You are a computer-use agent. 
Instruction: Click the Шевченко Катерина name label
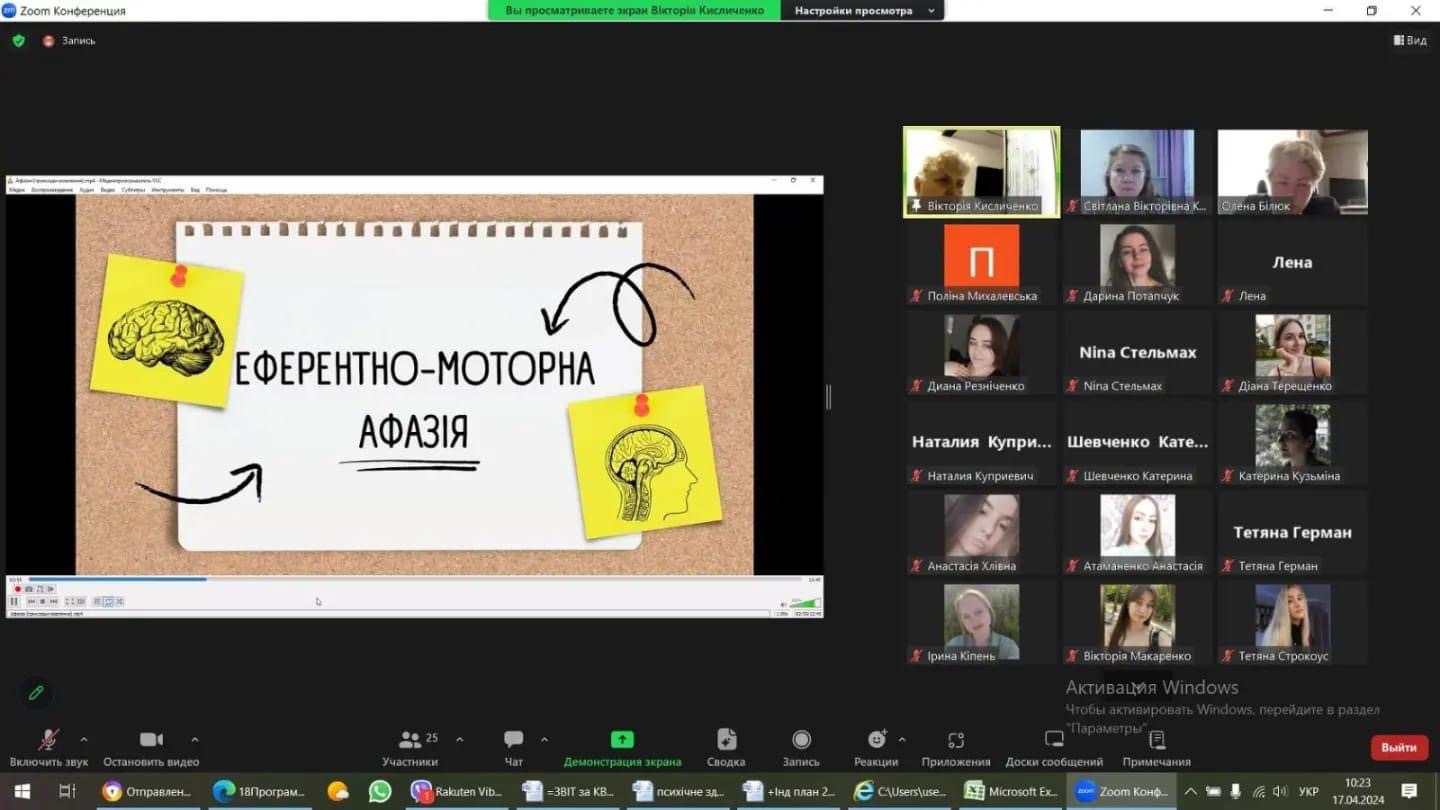[x=1138, y=476]
